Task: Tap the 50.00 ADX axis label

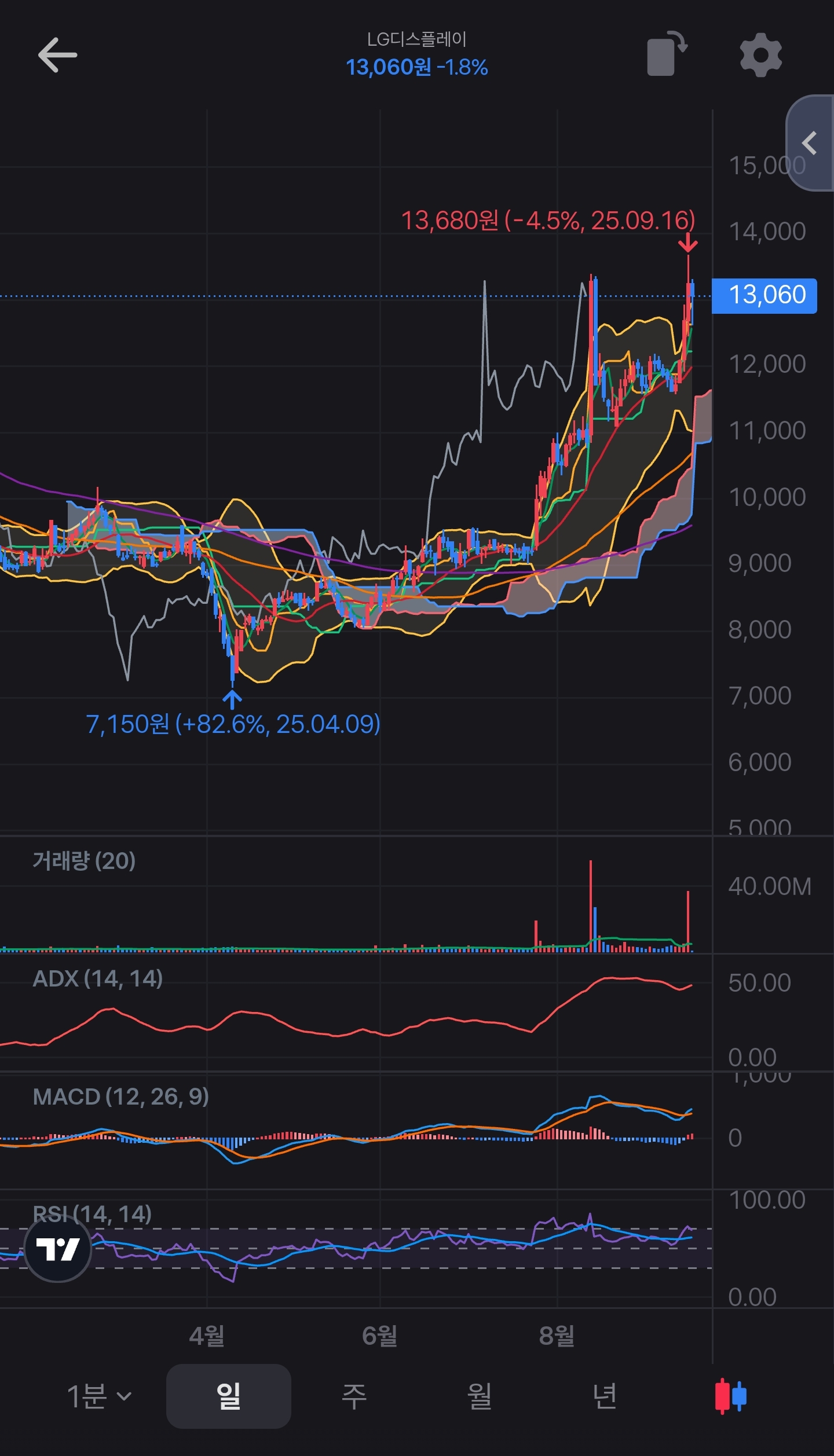Action: pyautogui.click(x=759, y=983)
